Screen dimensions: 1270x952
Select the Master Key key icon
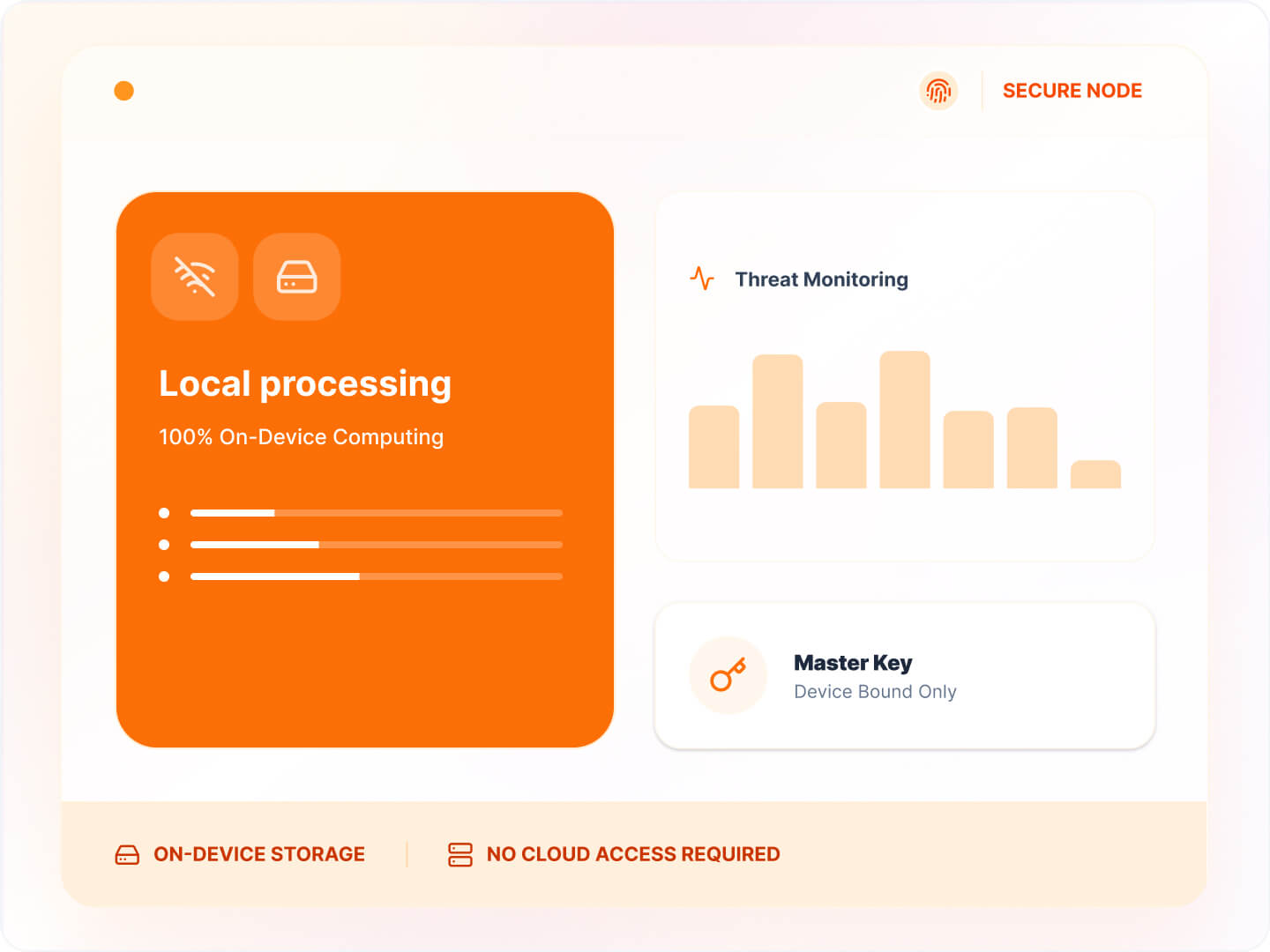(x=728, y=674)
